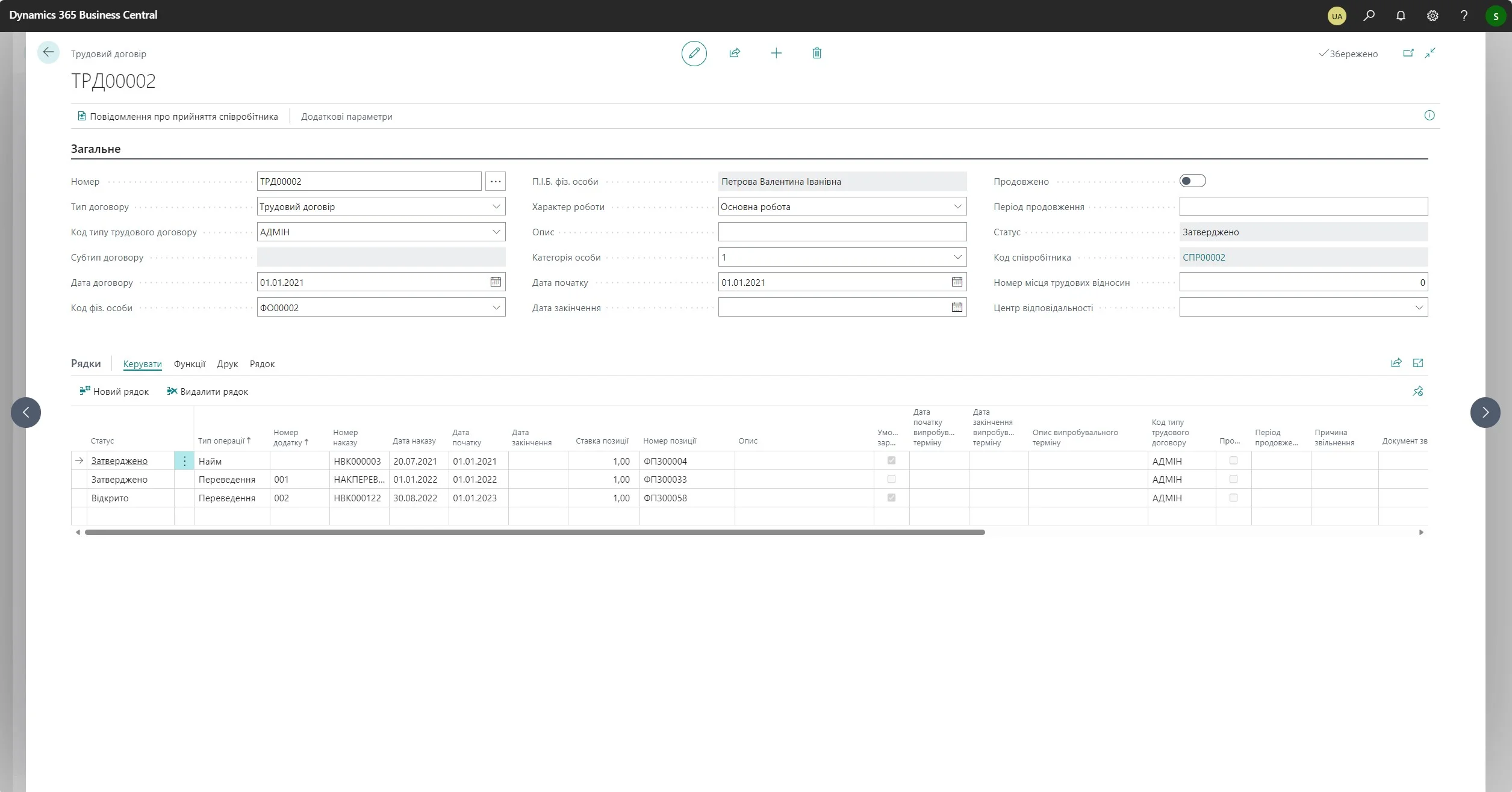
Task: Open notifications bell icon
Action: (1401, 16)
